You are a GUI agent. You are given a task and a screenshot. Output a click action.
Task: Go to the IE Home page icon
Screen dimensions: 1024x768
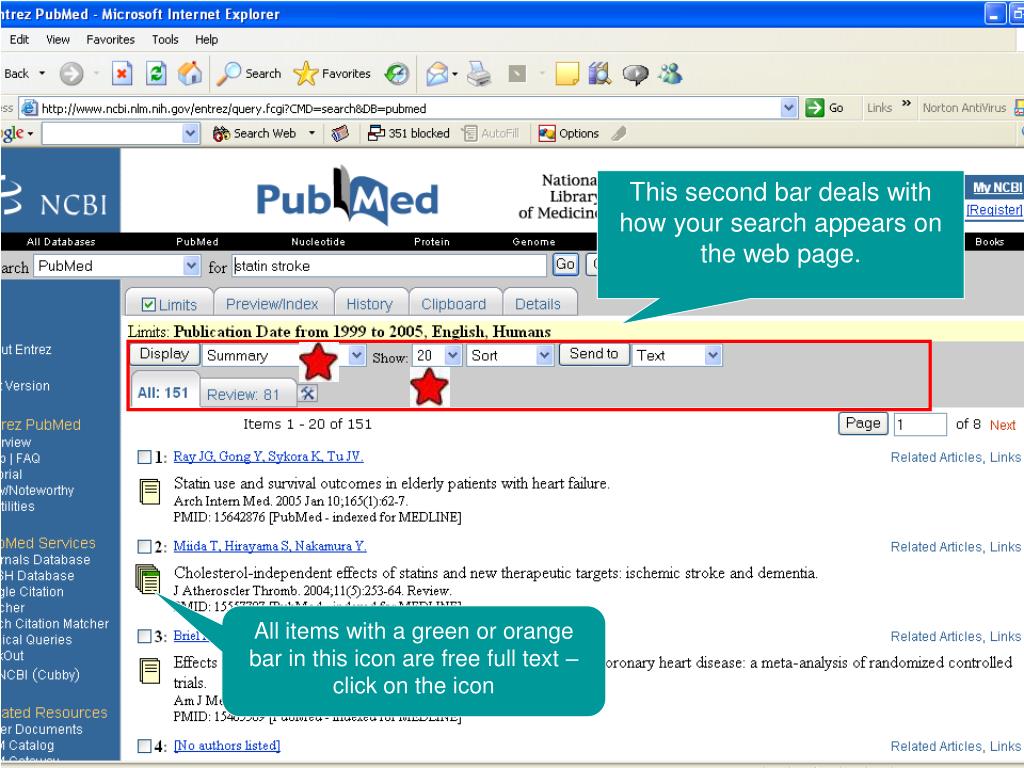point(189,73)
